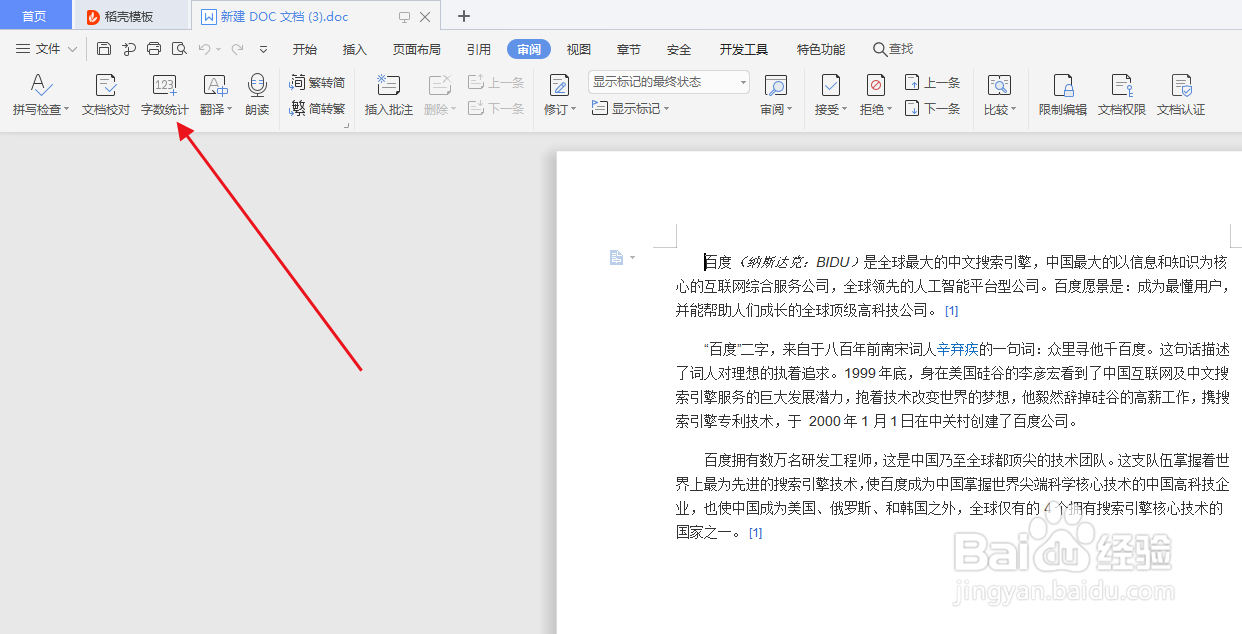Image resolution: width=1242 pixels, height=634 pixels.
Task: Switch to the 引用 ribbon tab
Action: click(x=478, y=49)
